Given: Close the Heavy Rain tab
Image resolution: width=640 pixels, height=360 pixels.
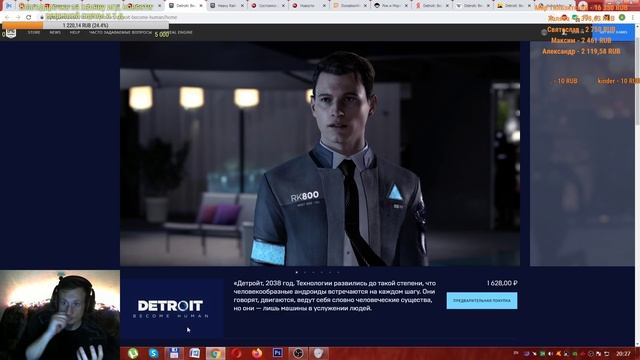Looking at the screenshot, I should tap(242, 6).
